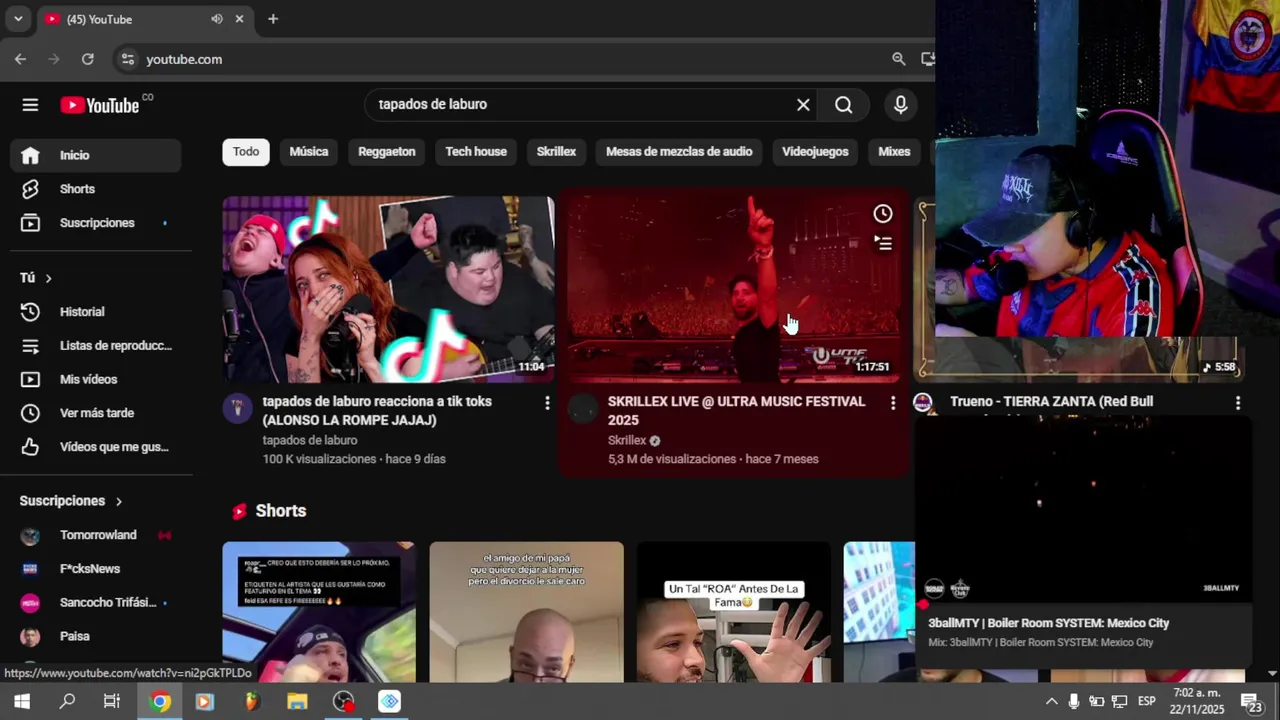Open the Sancocho Trifási... subscription channel
The width and height of the screenshot is (1280, 720).
(96, 603)
